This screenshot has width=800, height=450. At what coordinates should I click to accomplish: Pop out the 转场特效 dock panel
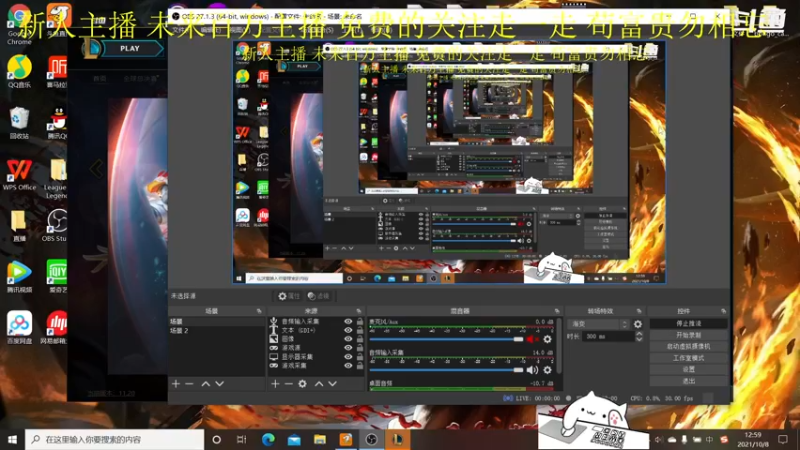coord(639,311)
